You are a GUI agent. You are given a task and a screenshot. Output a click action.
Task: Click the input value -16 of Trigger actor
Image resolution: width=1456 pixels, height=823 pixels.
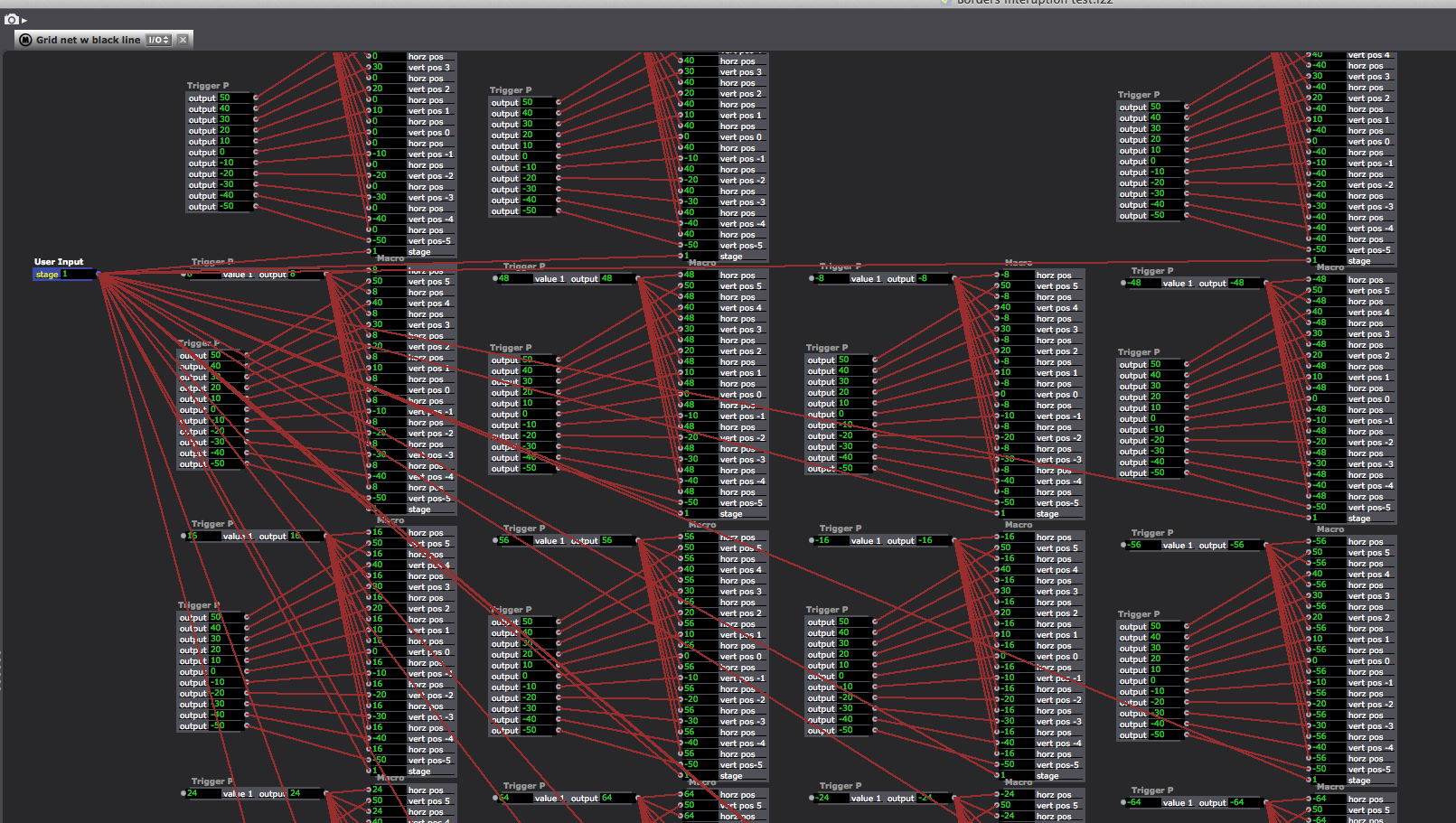pyautogui.click(x=831, y=540)
